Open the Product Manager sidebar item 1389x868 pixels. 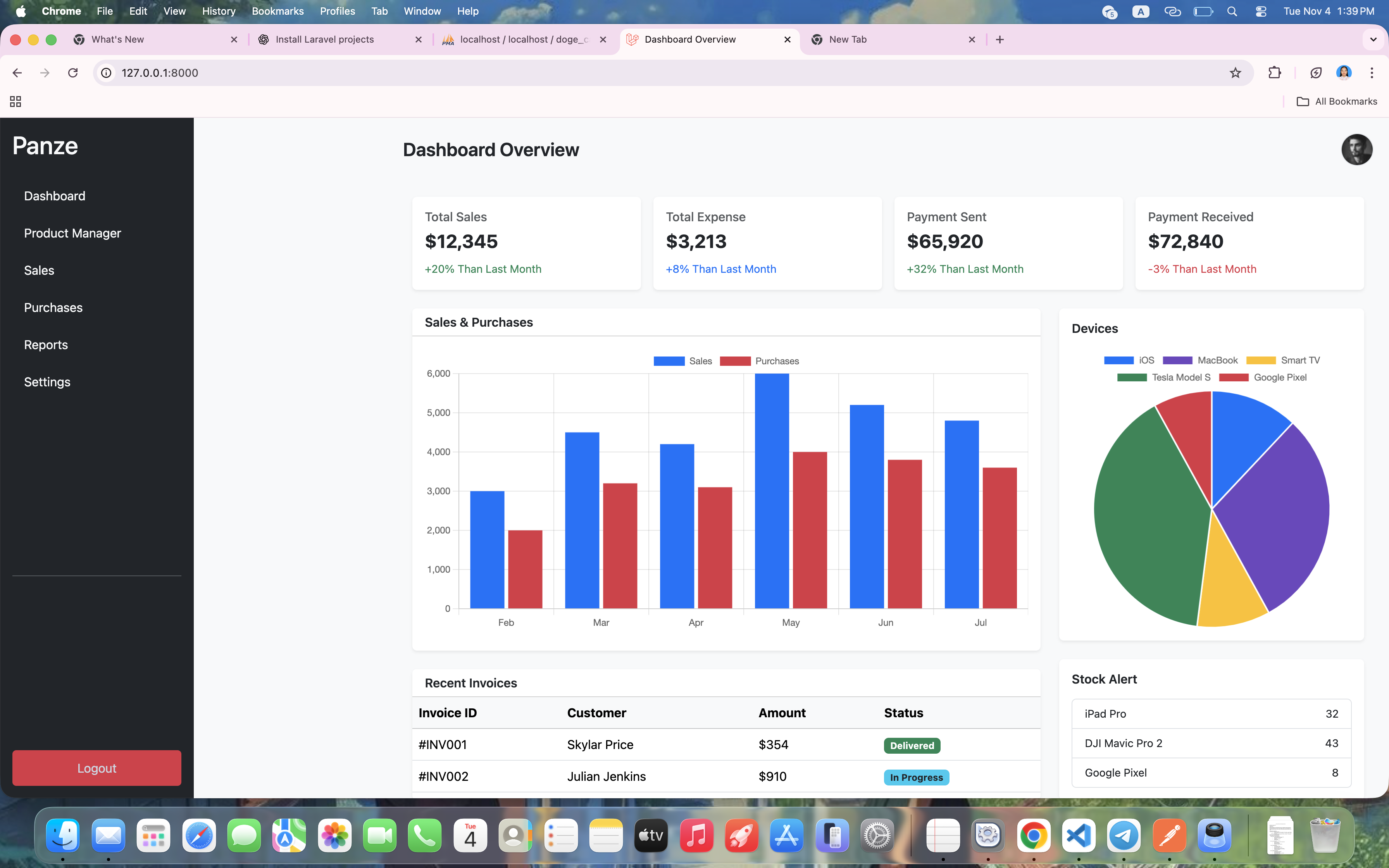click(72, 233)
